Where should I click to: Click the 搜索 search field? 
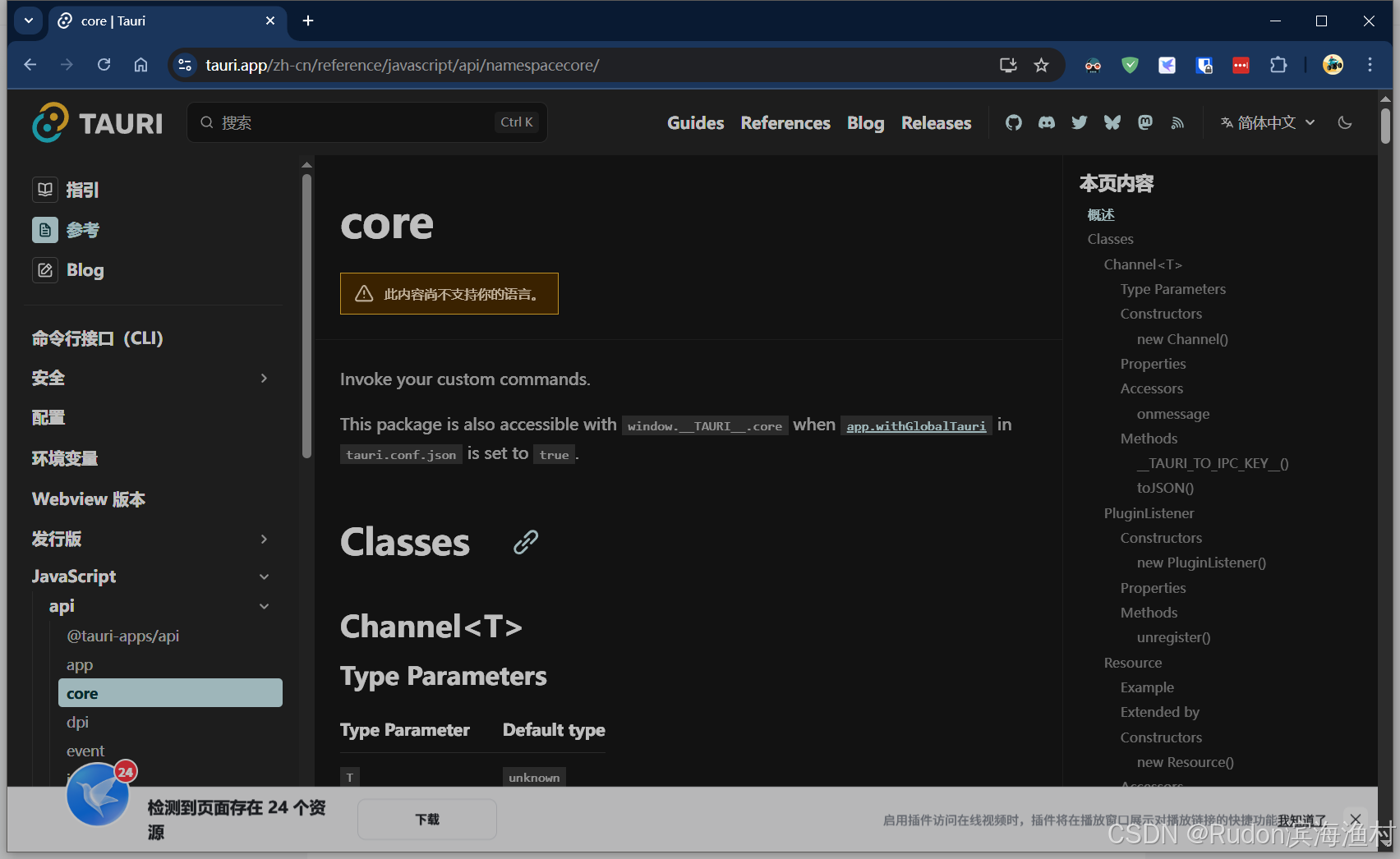(x=367, y=122)
